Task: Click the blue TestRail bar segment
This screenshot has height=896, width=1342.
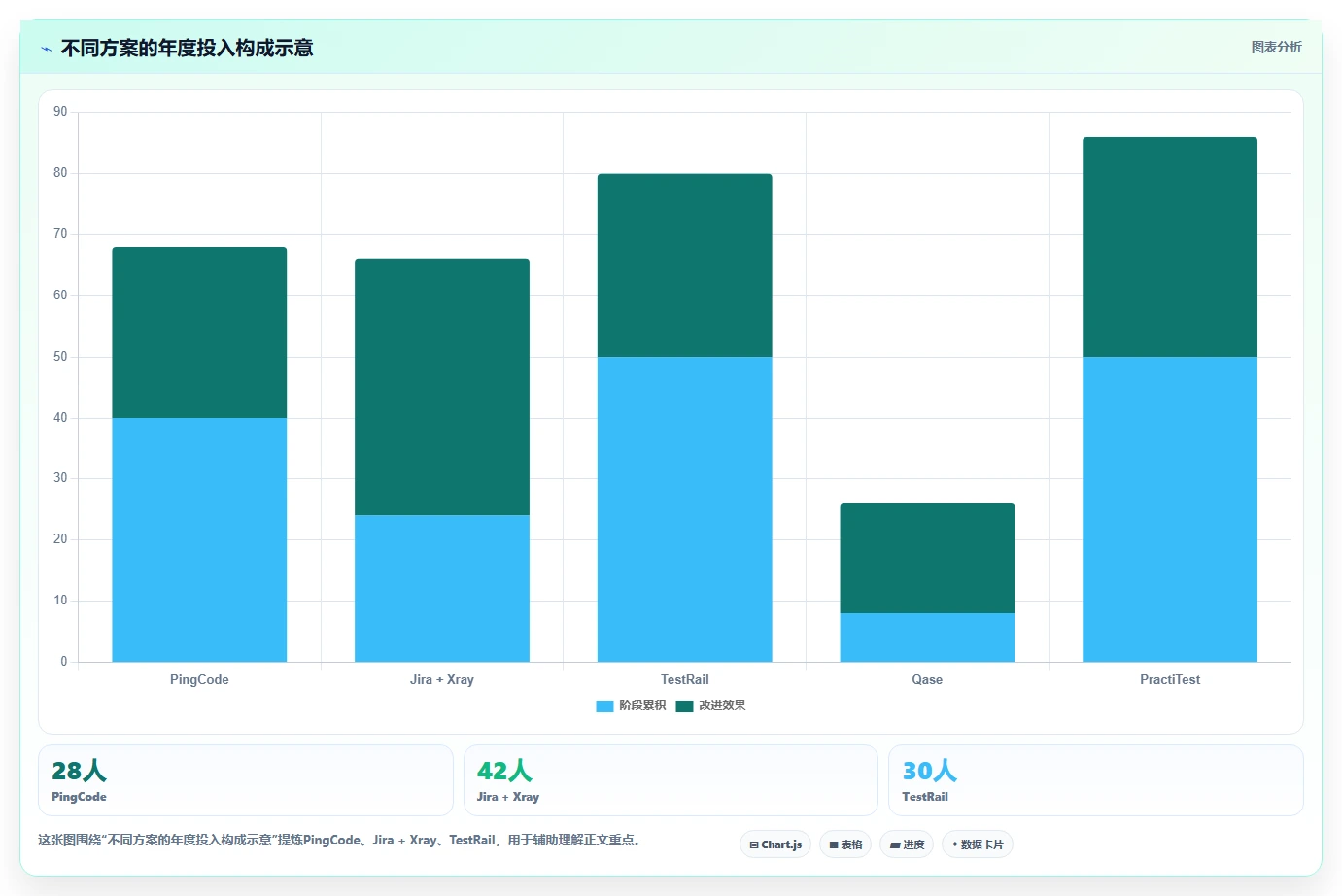Action: (685, 509)
